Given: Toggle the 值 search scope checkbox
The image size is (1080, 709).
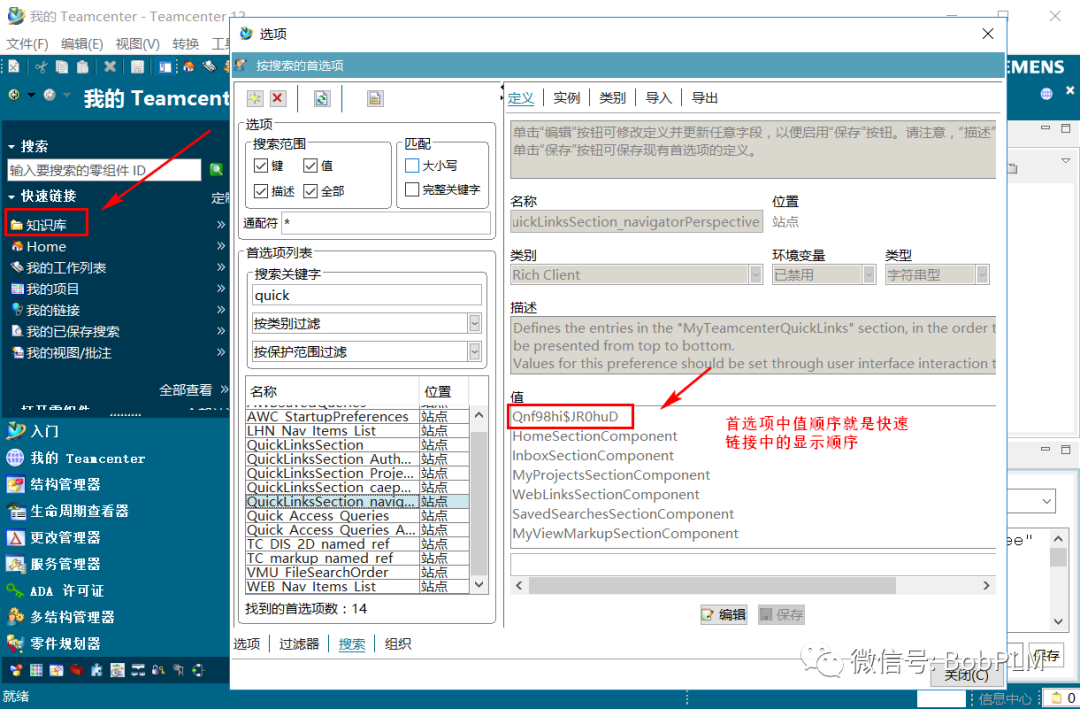Looking at the screenshot, I should (x=311, y=165).
